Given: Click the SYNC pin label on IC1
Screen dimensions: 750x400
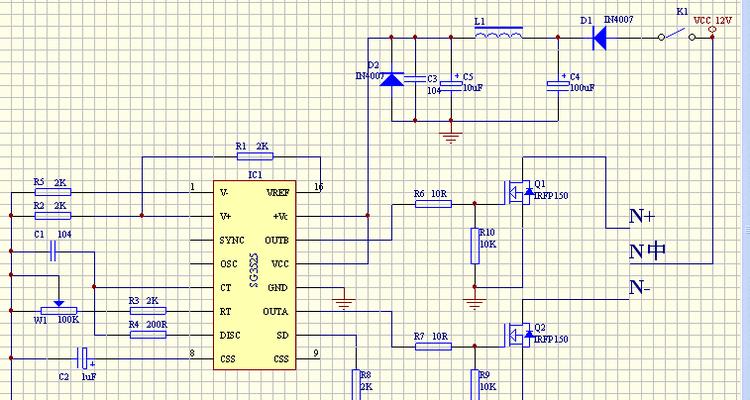Looking at the screenshot, I should [x=232, y=240].
